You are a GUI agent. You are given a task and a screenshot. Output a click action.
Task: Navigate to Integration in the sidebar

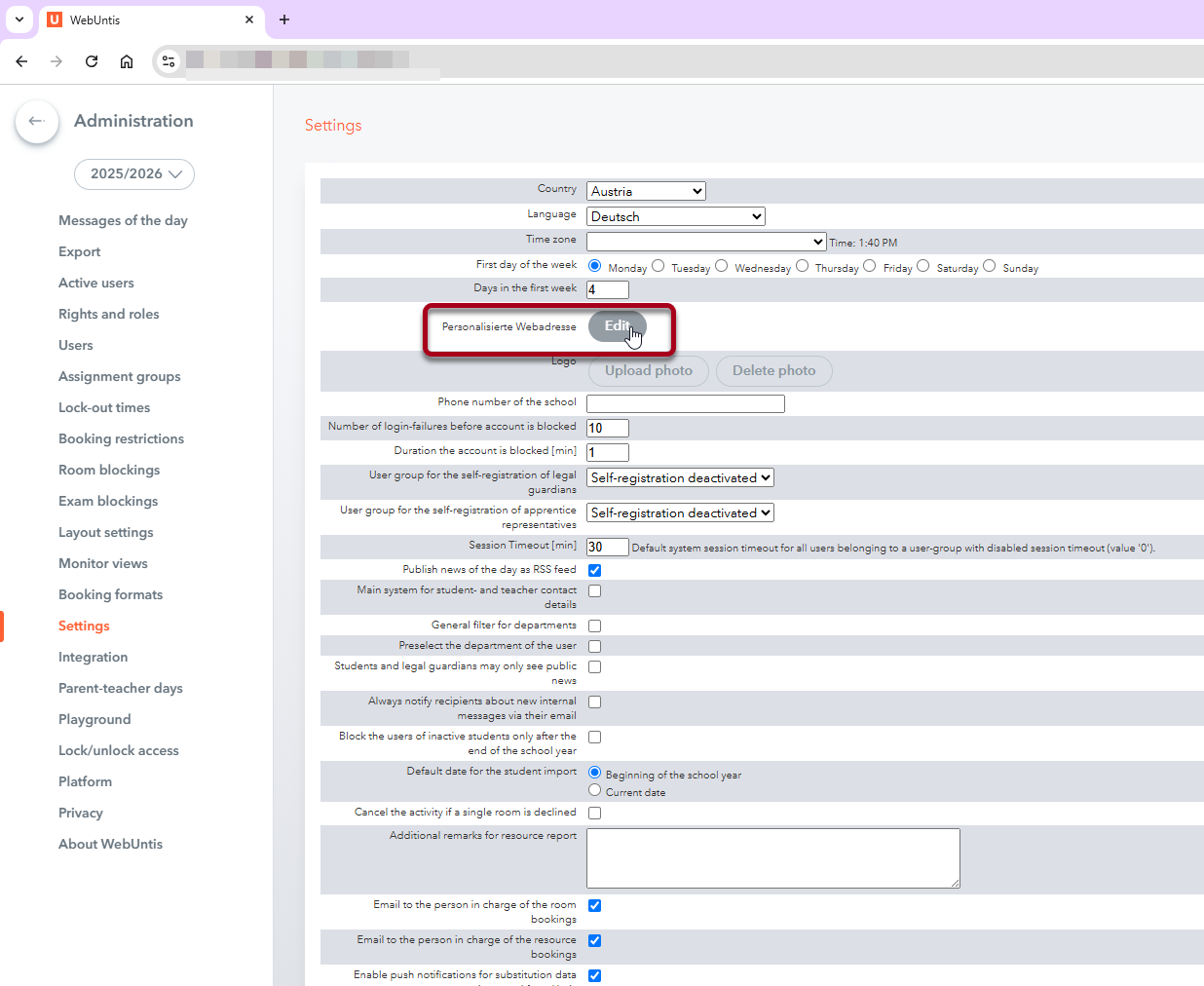(93, 657)
